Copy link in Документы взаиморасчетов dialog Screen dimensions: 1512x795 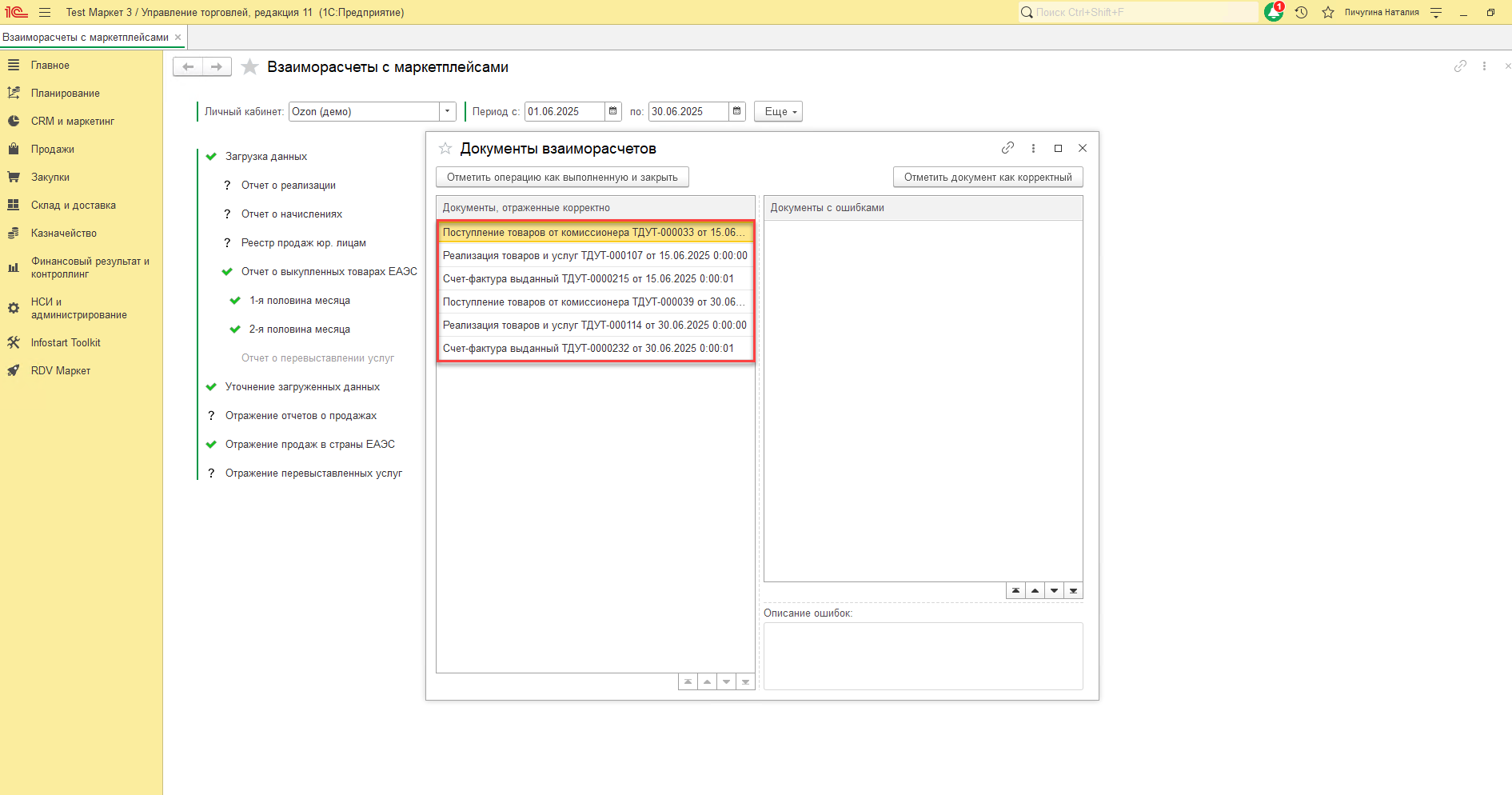tap(1007, 148)
